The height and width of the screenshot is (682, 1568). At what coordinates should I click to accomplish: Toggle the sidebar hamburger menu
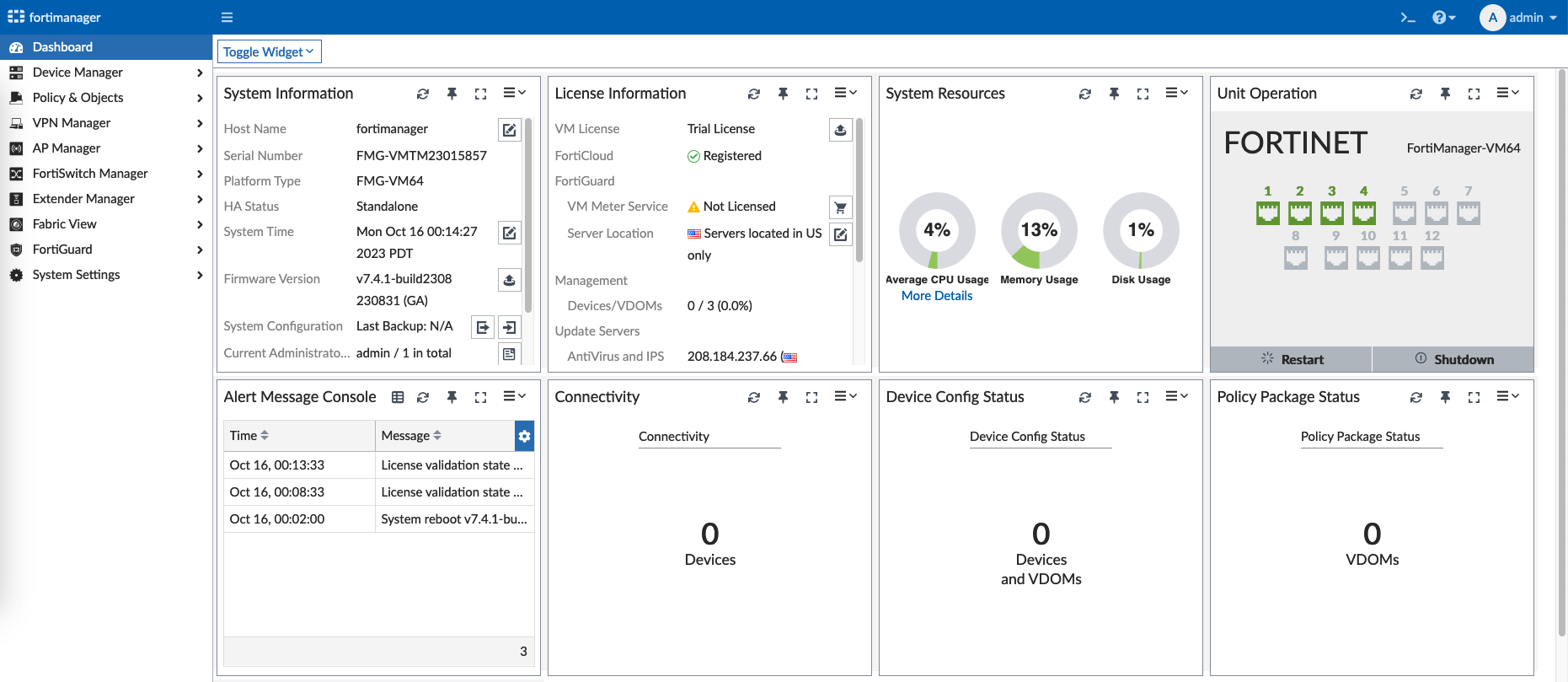click(227, 18)
